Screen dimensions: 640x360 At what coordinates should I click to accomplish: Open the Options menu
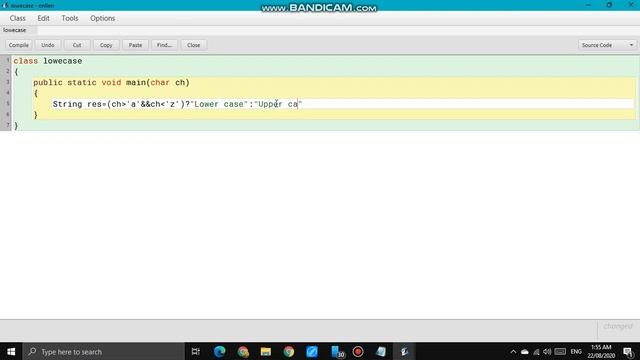point(102,18)
